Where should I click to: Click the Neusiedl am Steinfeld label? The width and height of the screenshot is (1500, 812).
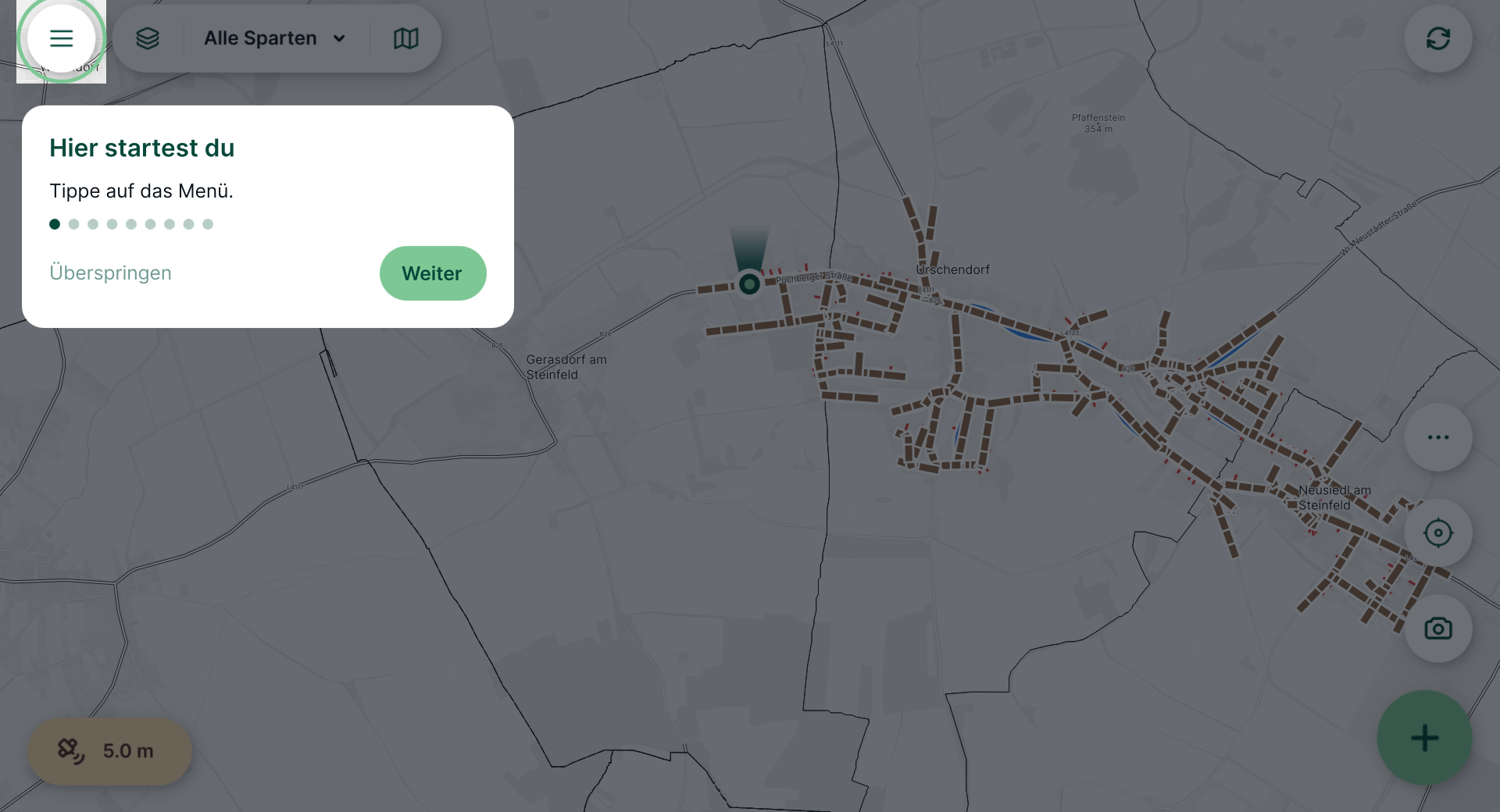coord(1334,497)
